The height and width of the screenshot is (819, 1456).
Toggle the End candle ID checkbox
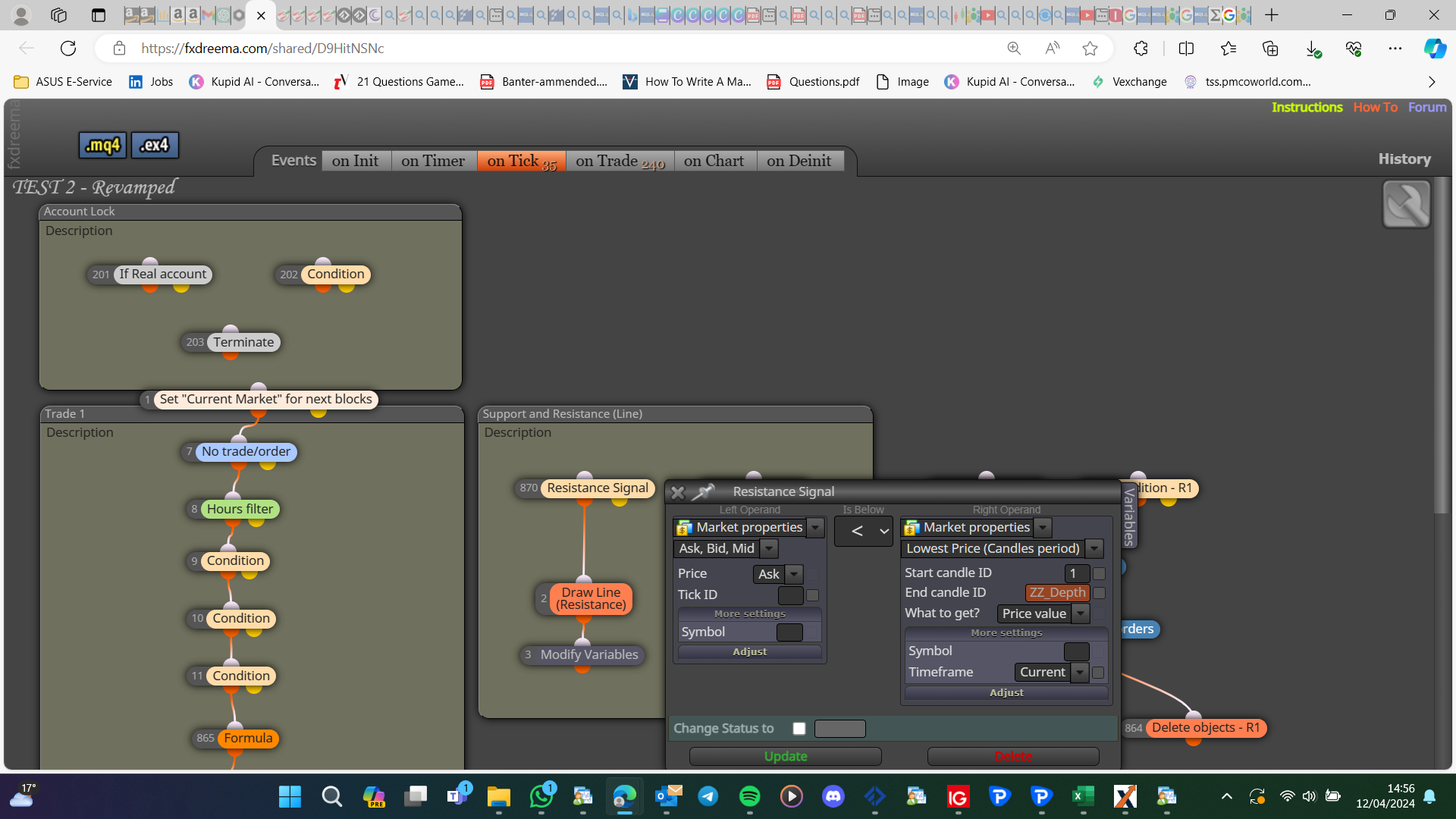click(x=1099, y=593)
